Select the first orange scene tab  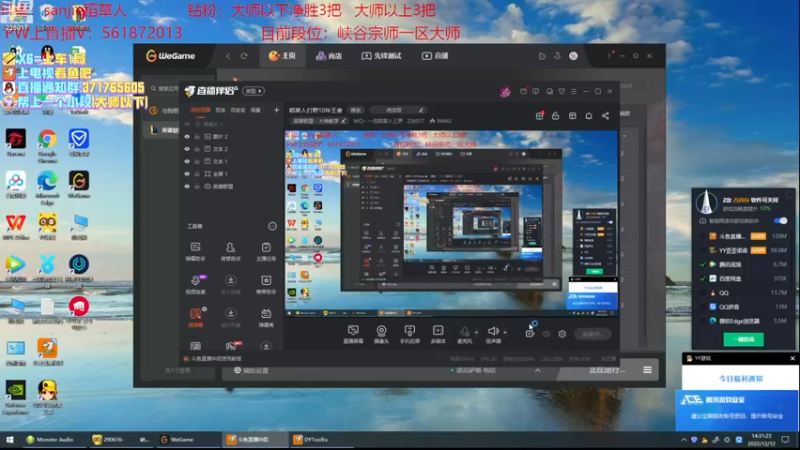pyautogui.click(x=201, y=110)
